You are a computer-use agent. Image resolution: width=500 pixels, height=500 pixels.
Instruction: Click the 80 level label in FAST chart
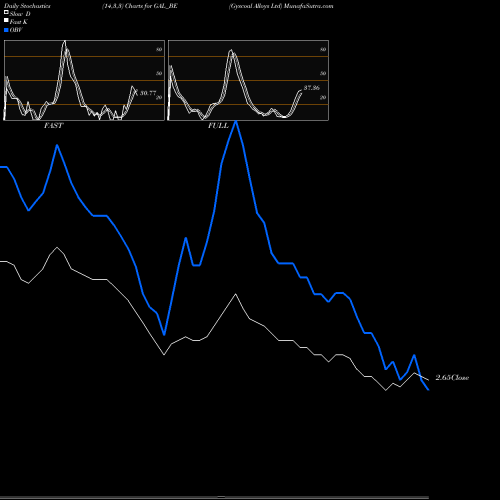coord(159,49)
